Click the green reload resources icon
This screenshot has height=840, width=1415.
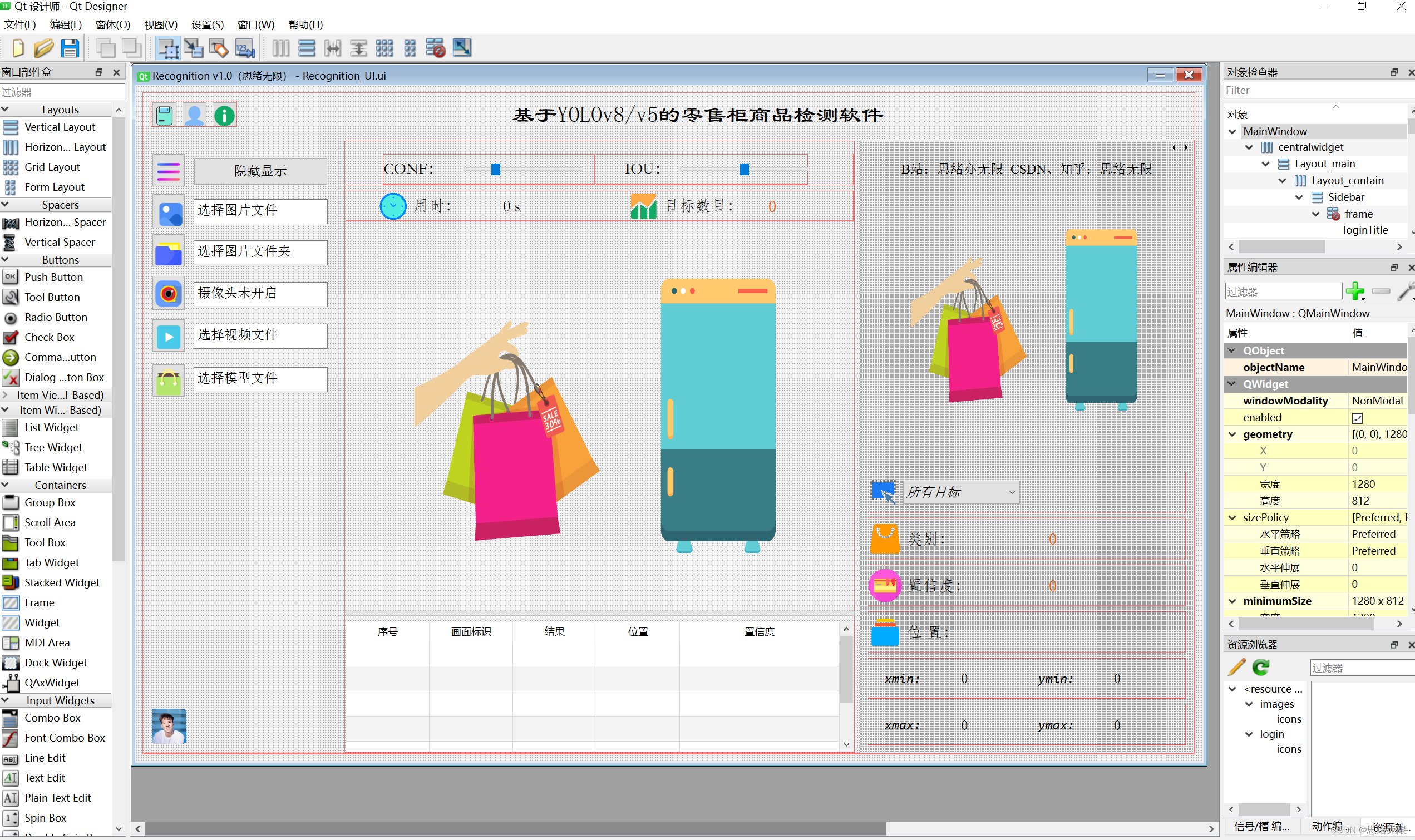tap(1260, 668)
